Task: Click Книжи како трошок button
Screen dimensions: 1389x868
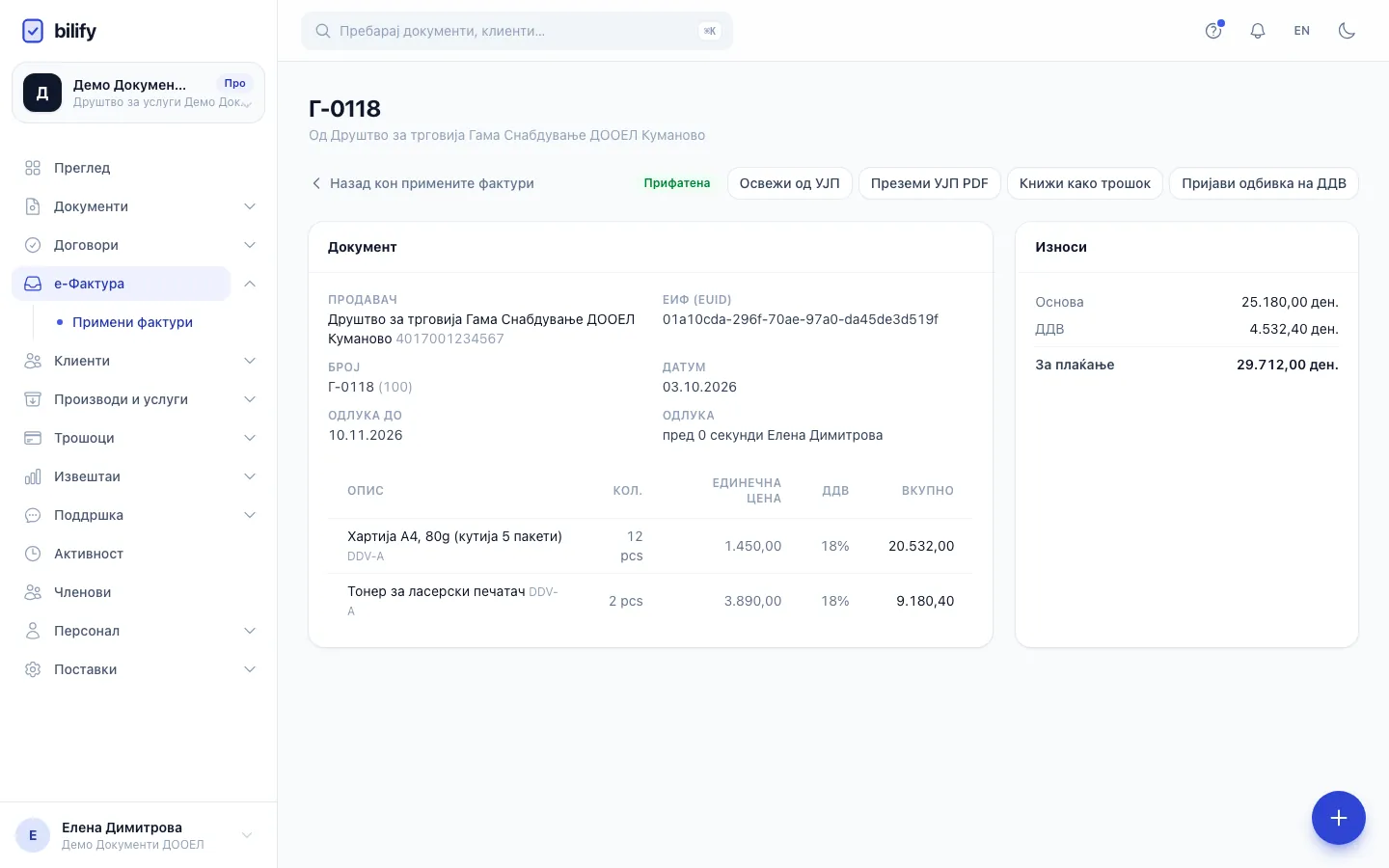Action: (1084, 183)
